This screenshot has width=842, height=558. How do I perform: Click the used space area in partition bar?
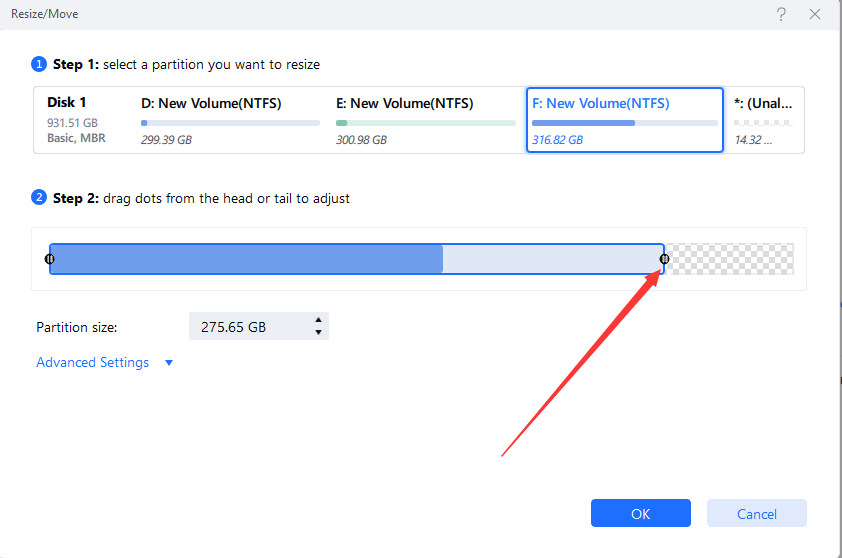click(247, 259)
